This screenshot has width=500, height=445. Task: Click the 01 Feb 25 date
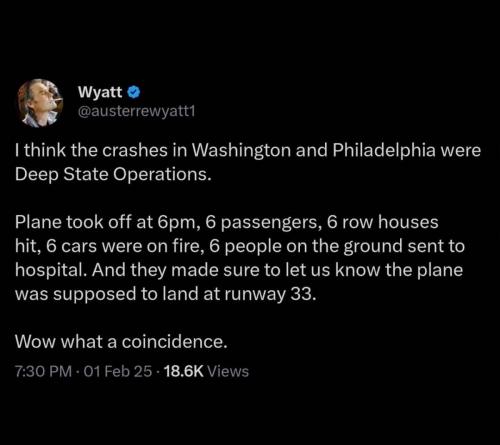(118, 371)
